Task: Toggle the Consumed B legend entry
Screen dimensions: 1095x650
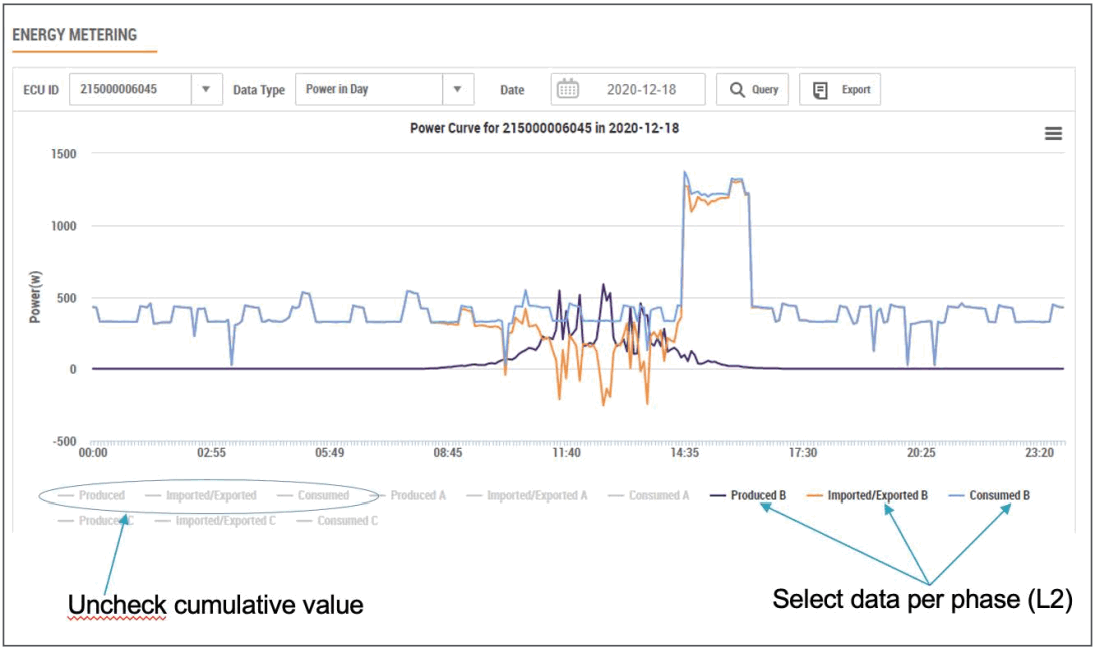Action: pos(999,495)
